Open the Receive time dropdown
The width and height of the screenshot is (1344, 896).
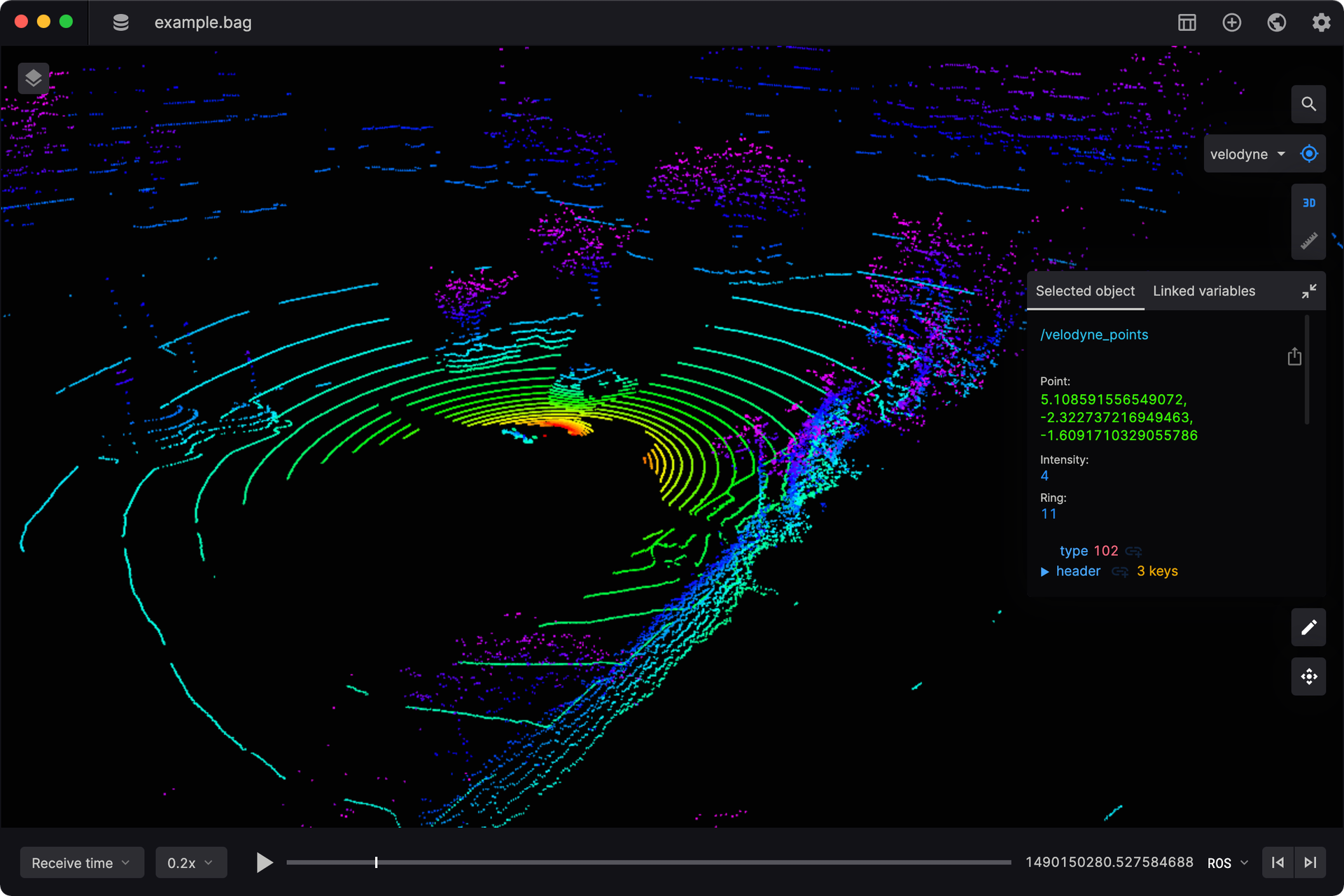pyautogui.click(x=81, y=862)
